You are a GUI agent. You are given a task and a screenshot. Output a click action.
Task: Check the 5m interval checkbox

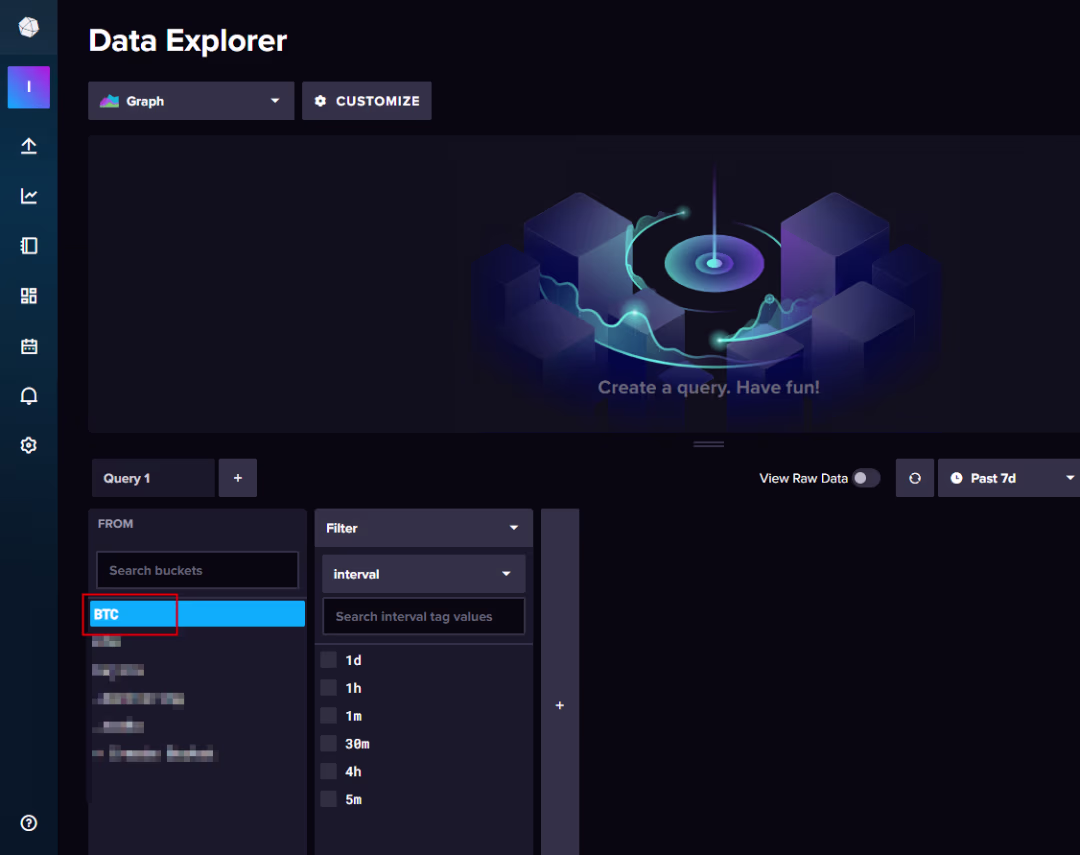pyautogui.click(x=329, y=799)
